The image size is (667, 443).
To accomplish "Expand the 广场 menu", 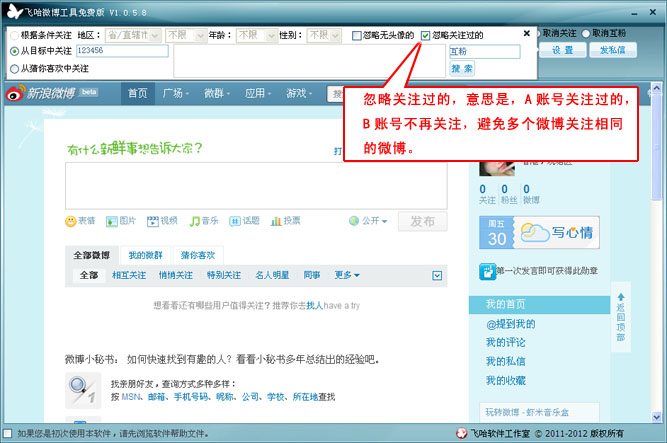I will (175, 93).
